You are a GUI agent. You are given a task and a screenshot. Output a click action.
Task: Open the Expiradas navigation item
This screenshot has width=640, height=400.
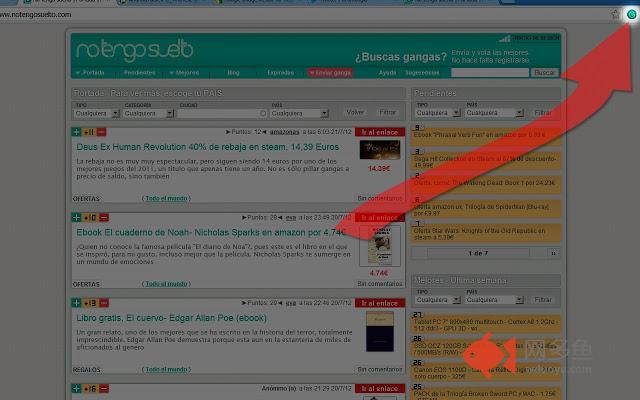pyautogui.click(x=280, y=73)
